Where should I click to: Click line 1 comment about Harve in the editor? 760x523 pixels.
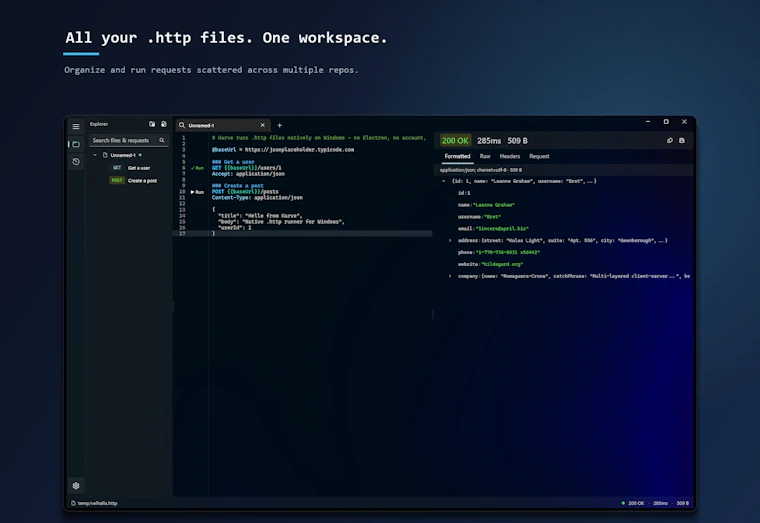(318, 138)
